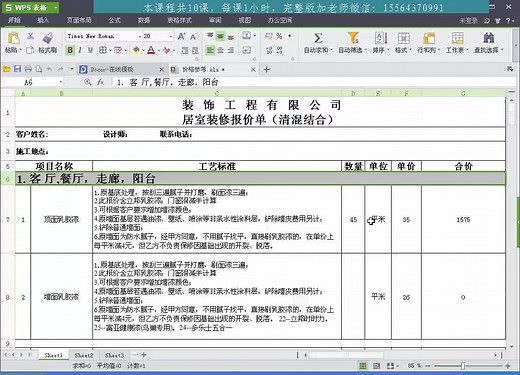This screenshot has width=520, height=375.
Task: Click the fx insert function icon
Action: [100, 82]
